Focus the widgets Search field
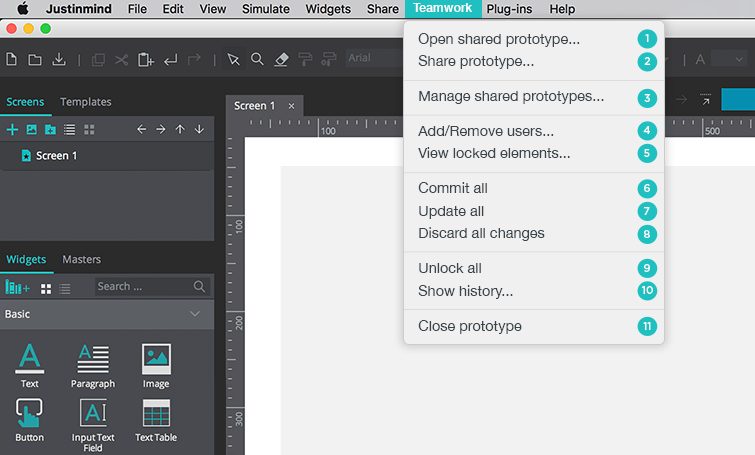The height and width of the screenshot is (455, 755). (152, 286)
